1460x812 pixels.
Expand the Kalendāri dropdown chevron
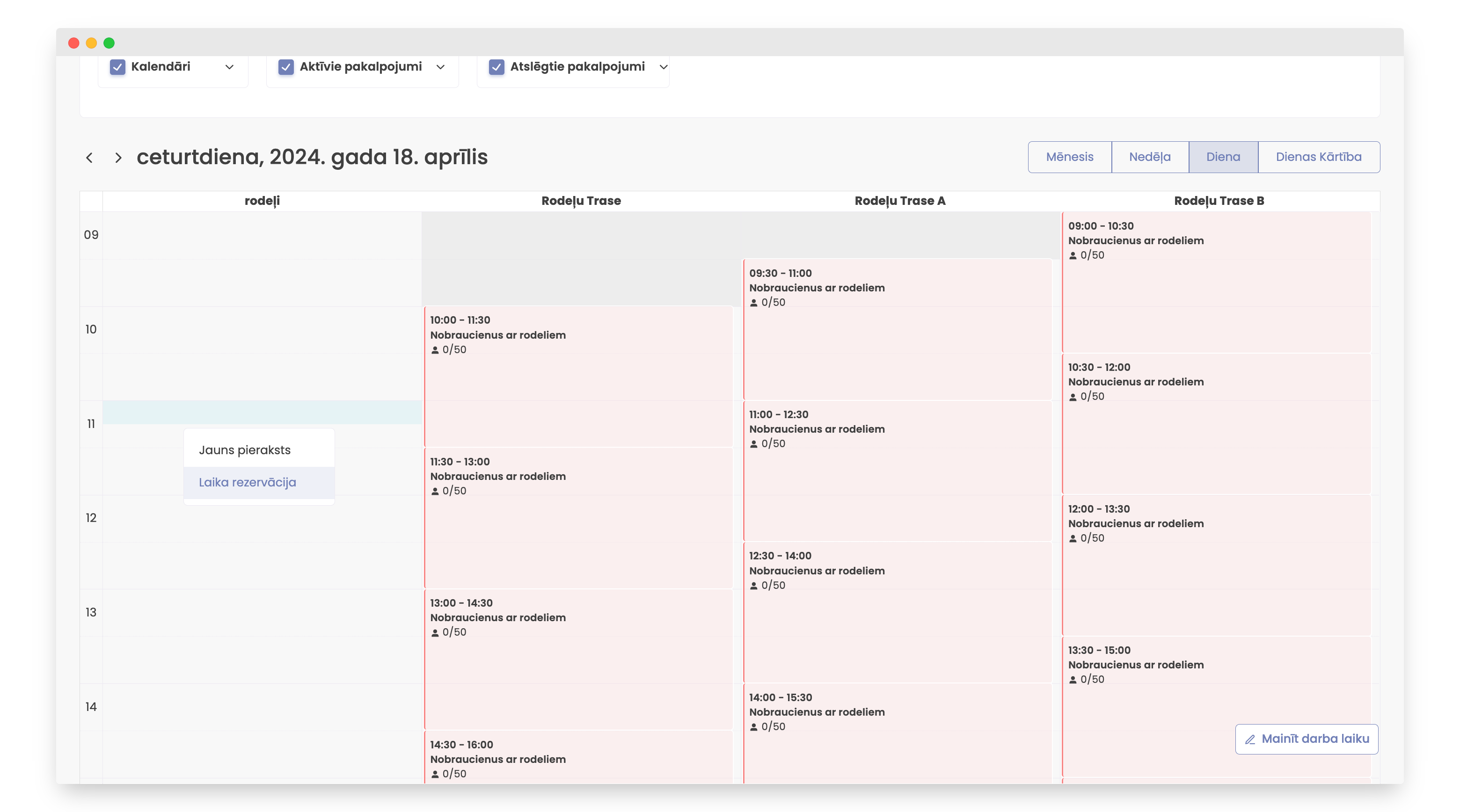tap(230, 67)
